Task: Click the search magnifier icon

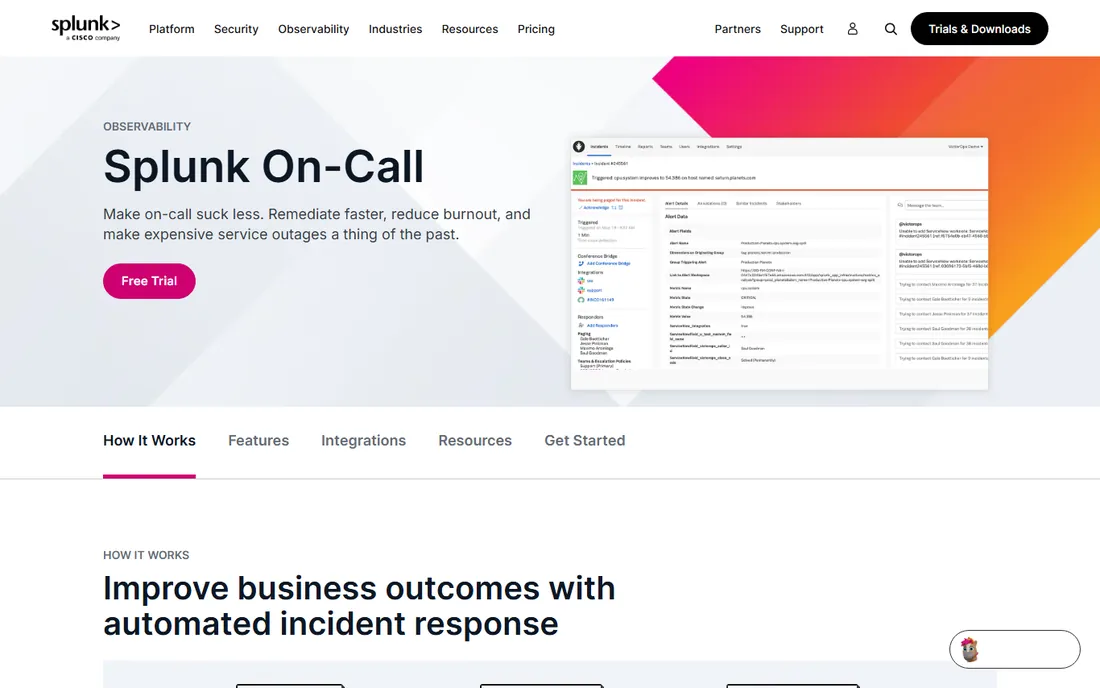Action: click(x=890, y=29)
